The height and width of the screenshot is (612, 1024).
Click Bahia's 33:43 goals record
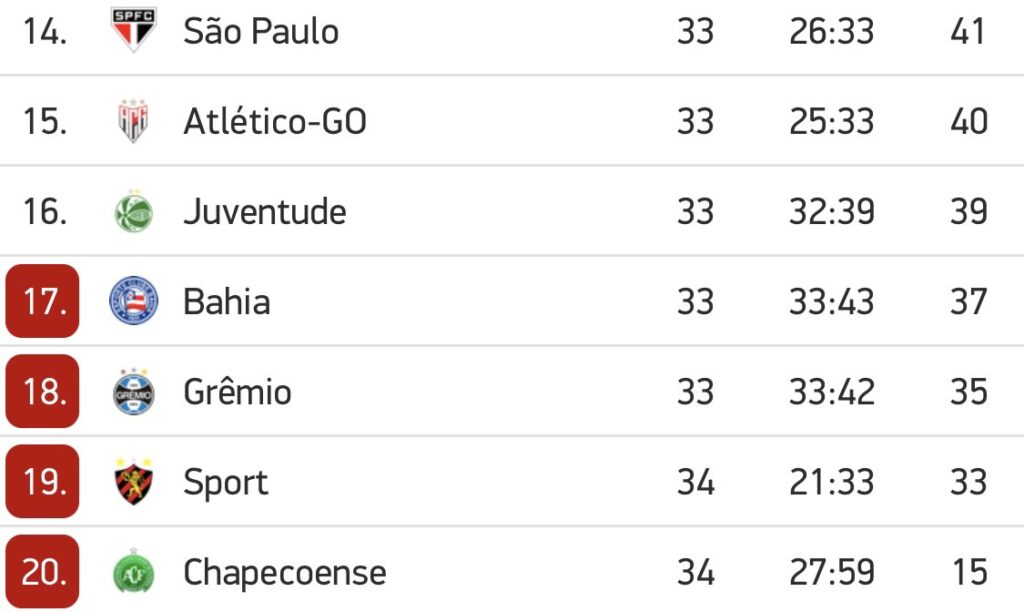[831, 302]
